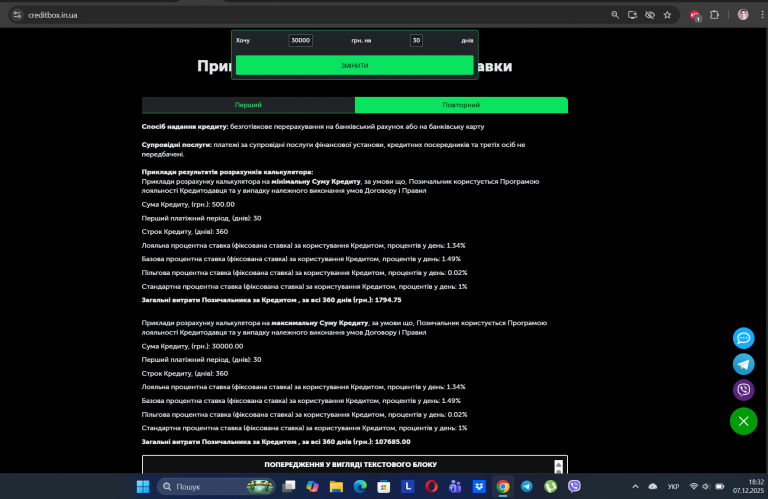
Task: Click the battery tray icon
Action: [720, 486]
